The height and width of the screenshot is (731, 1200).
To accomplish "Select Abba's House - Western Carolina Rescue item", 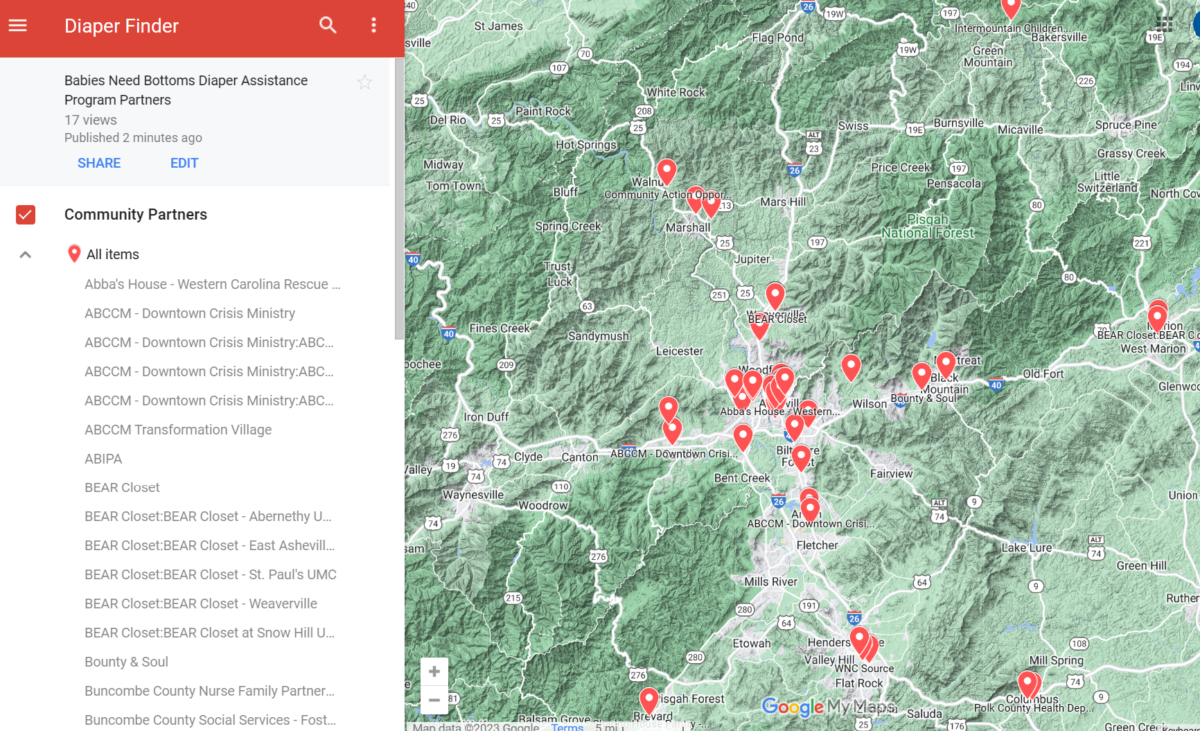I will coord(212,284).
